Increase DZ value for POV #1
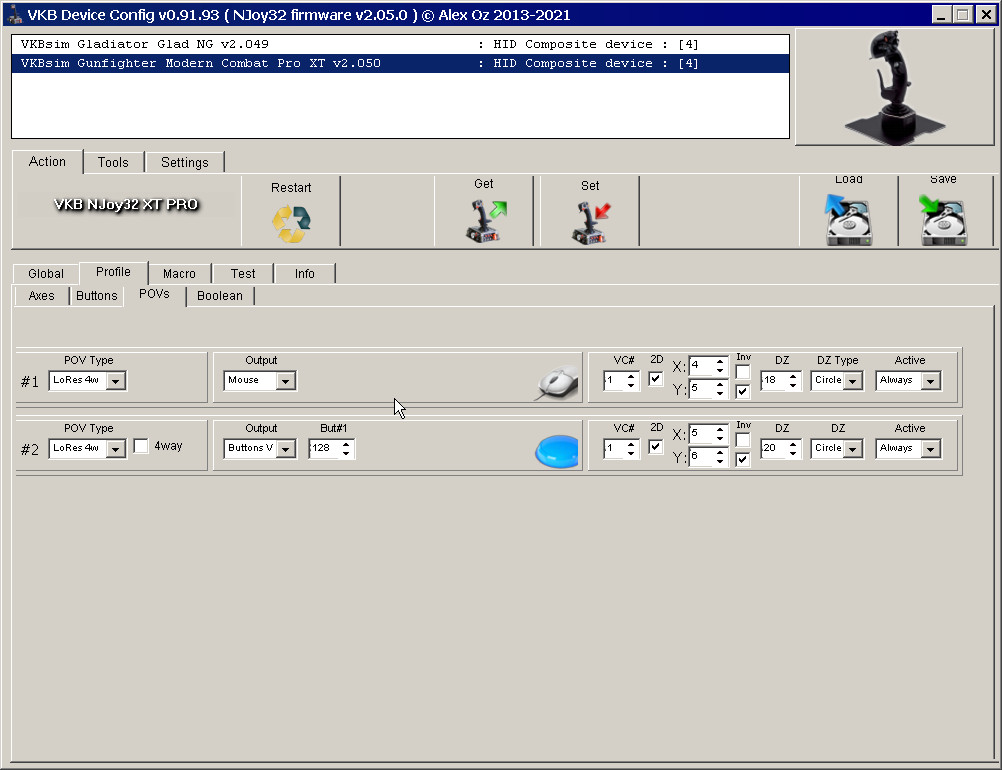The height and width of the screenshot is (770, 1002). point(793,376)
